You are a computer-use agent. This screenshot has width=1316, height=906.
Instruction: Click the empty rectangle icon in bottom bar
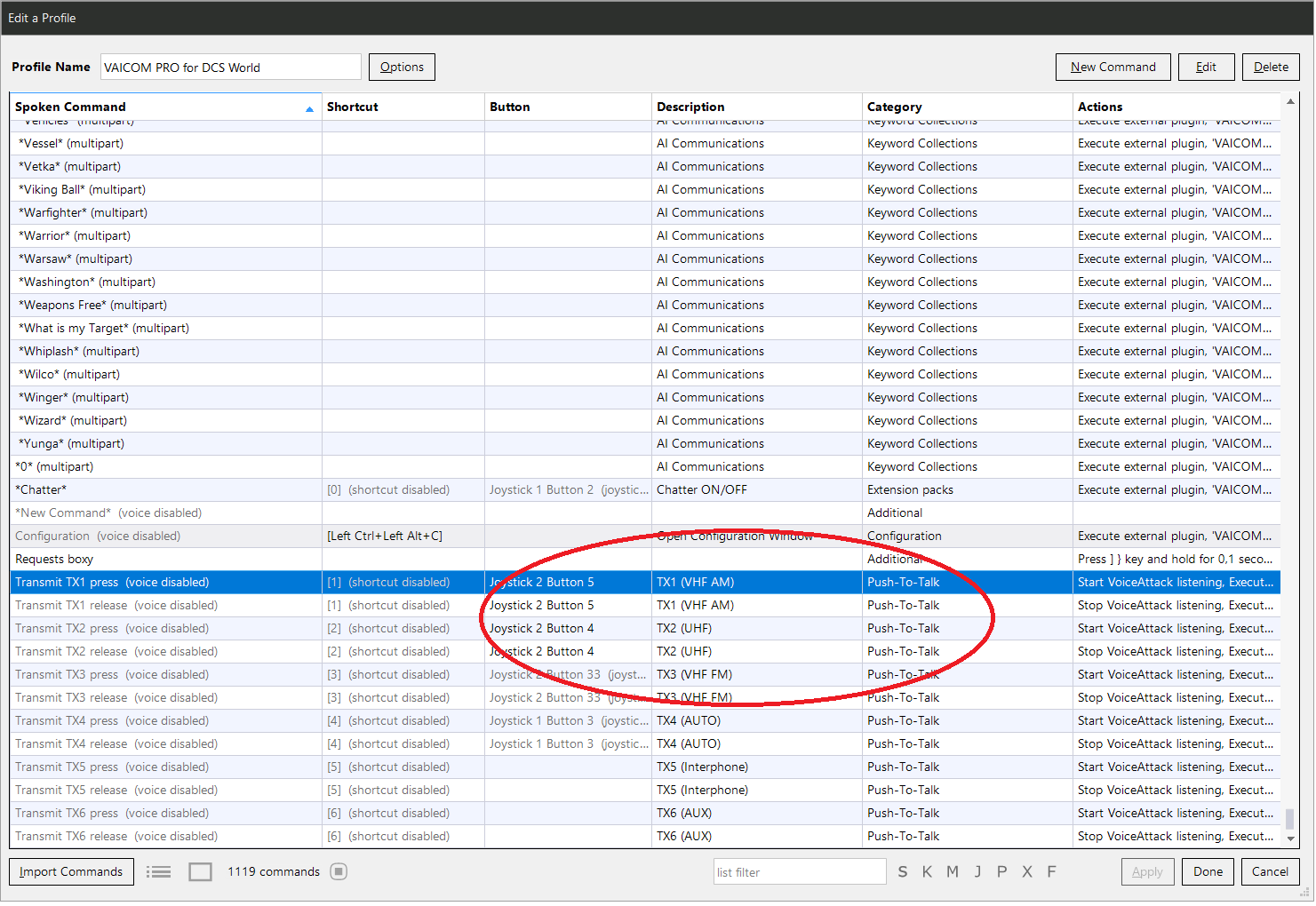coord(201,872)
